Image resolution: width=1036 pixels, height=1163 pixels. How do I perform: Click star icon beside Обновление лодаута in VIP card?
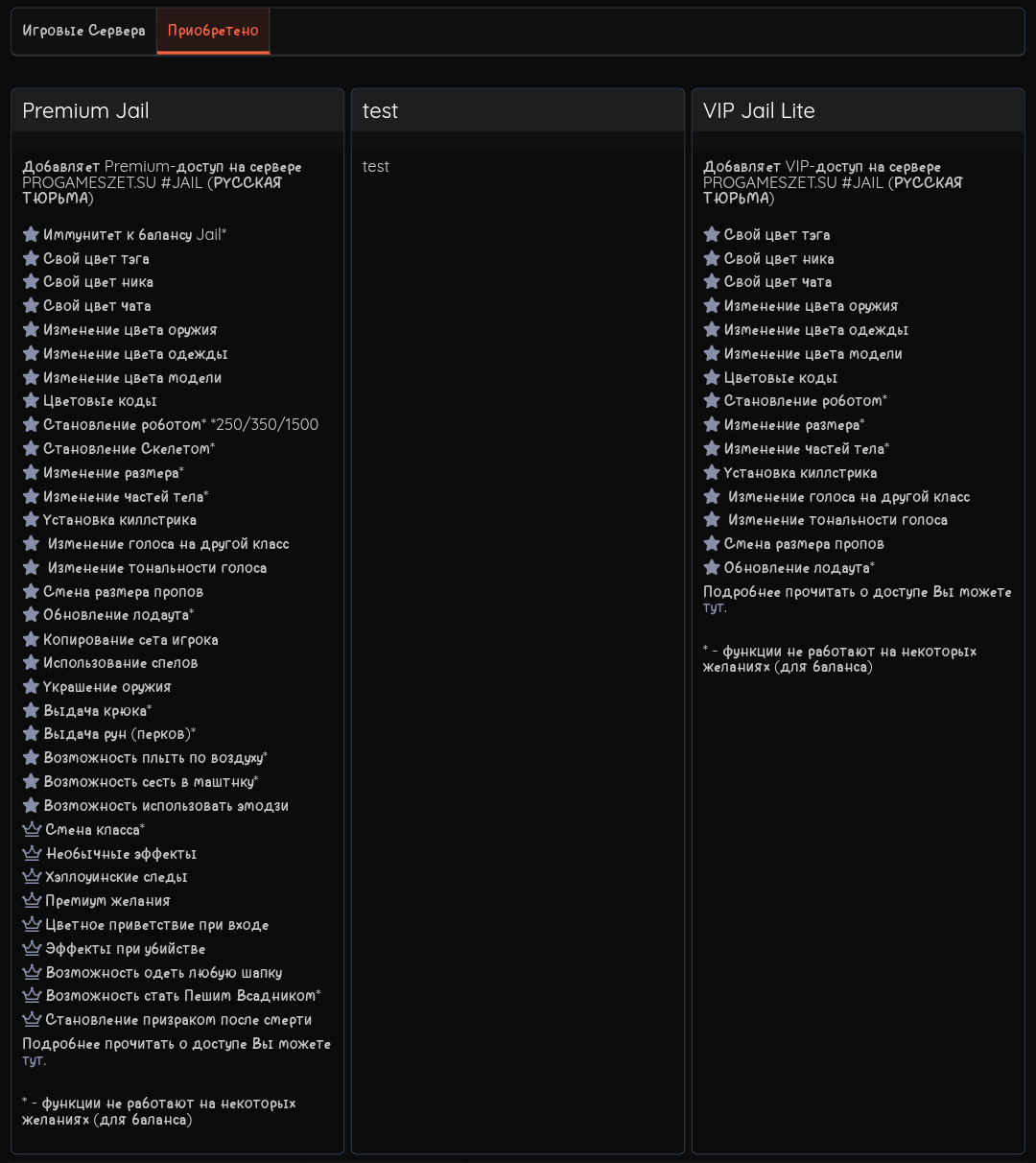point(712,567)
